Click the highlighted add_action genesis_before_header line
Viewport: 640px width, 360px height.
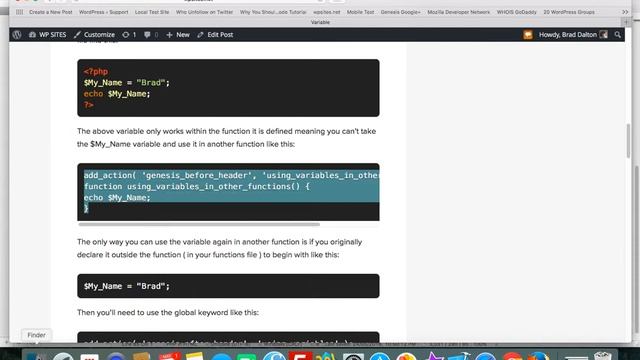tap(231, 175)
